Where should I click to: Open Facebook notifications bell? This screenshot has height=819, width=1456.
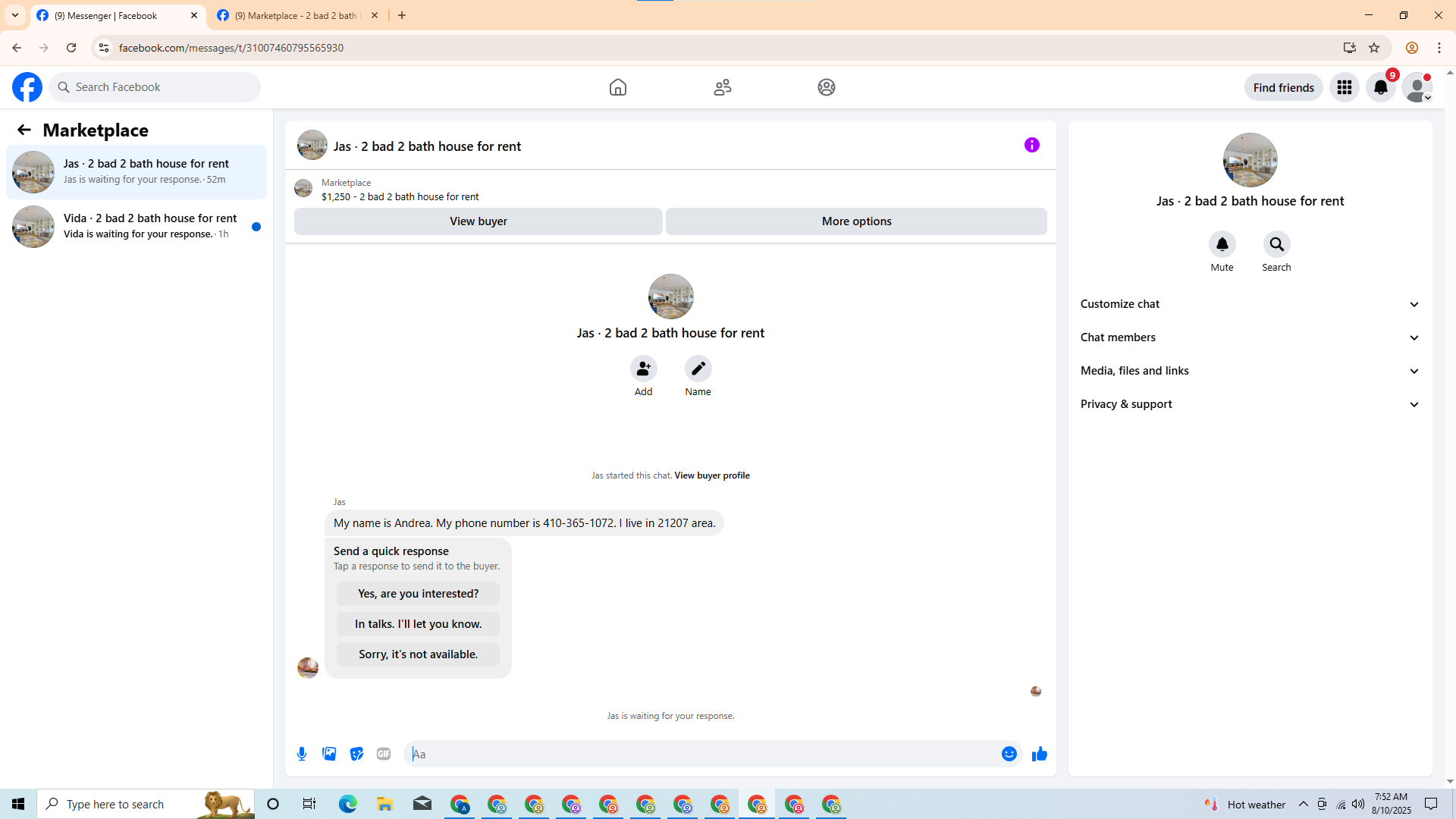[x=1380, y=87]
